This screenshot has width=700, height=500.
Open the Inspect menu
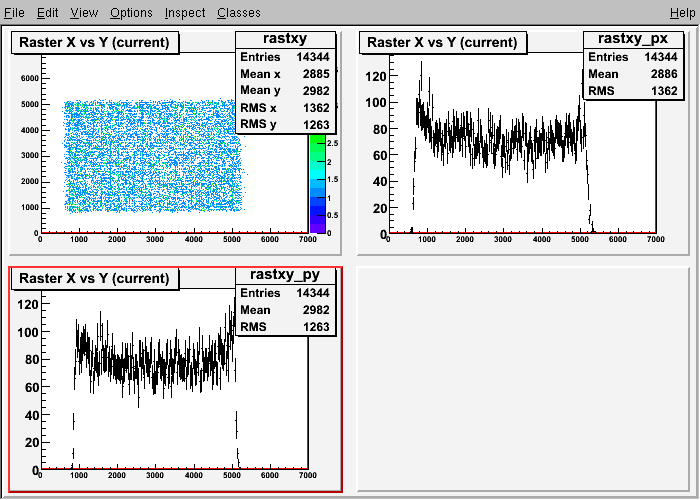185,12
